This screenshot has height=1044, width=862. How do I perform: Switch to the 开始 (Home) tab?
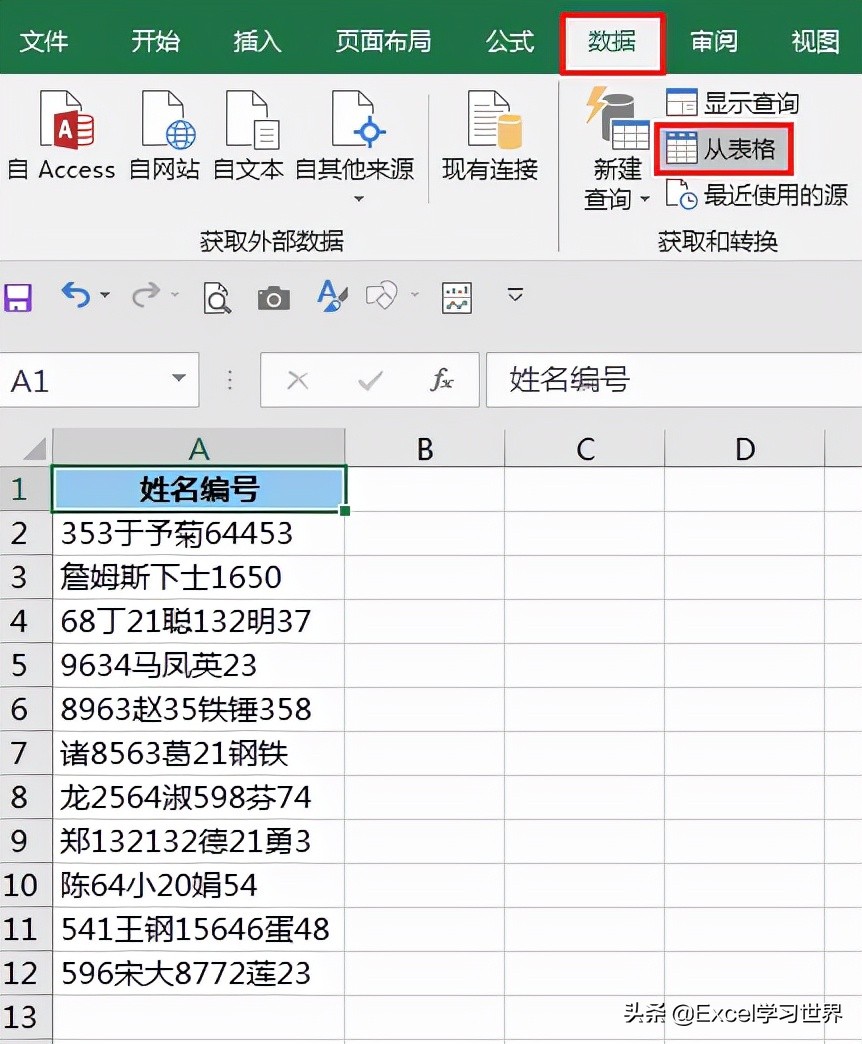tap(156, 41)
